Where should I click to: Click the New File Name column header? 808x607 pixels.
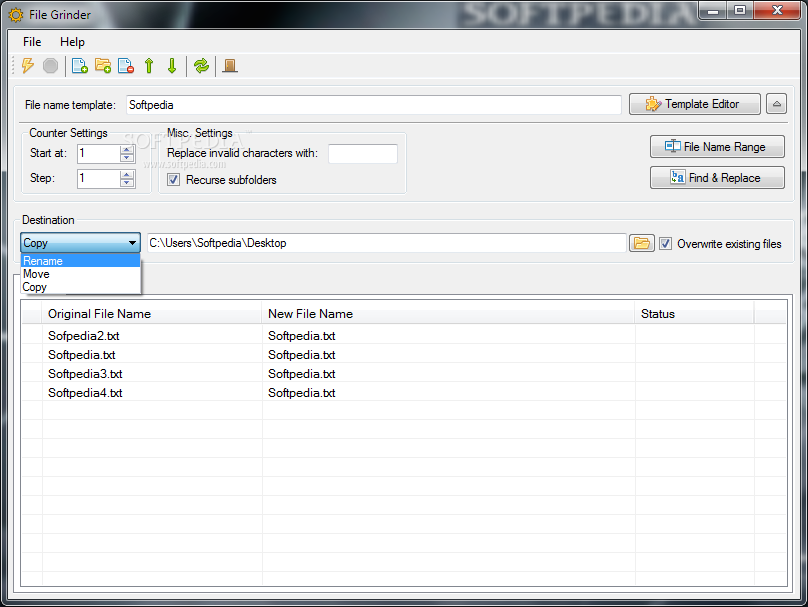coord(448,314)
